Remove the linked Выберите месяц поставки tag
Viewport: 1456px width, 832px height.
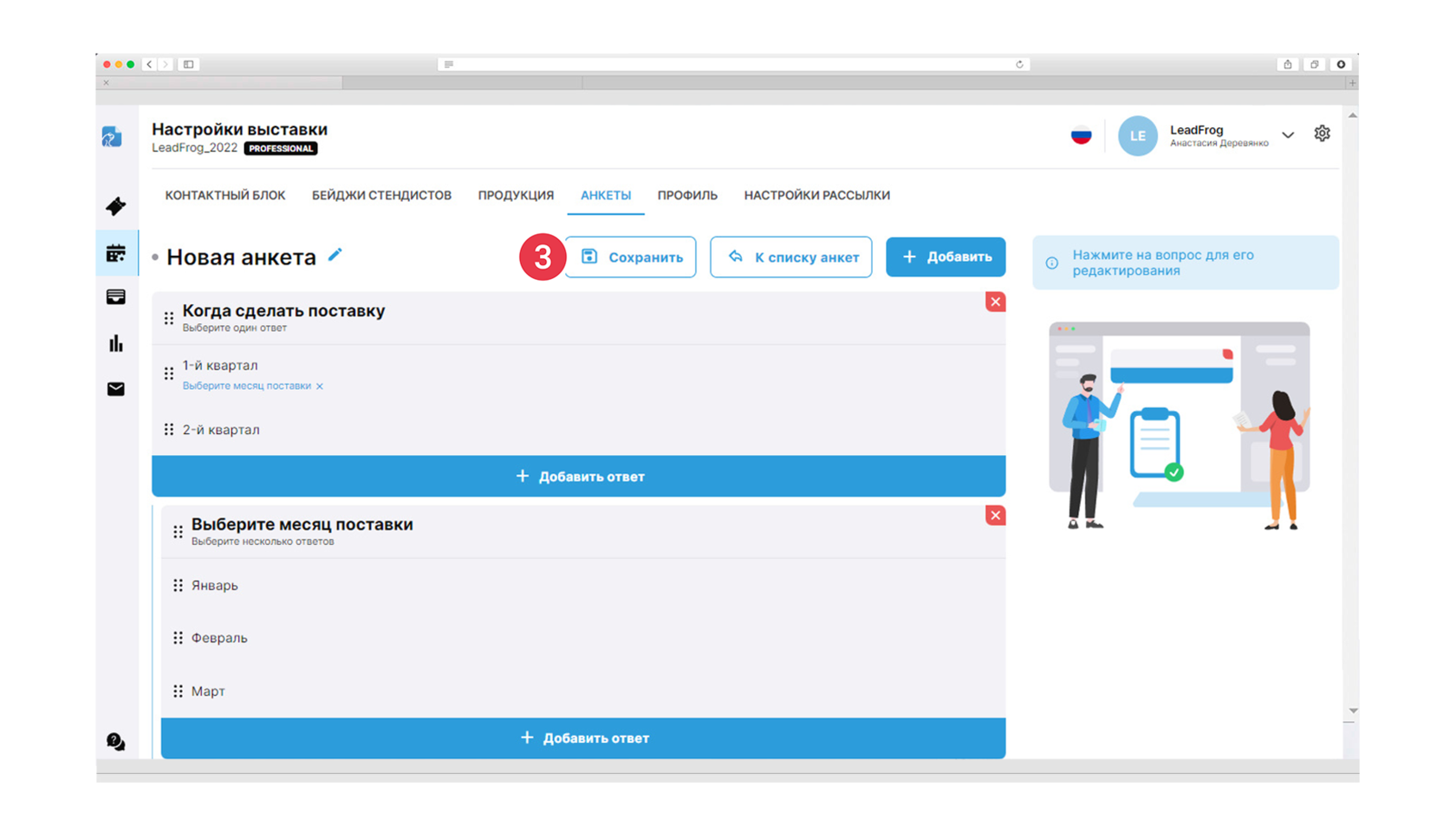pyautogui.click(x=320, y=387)
